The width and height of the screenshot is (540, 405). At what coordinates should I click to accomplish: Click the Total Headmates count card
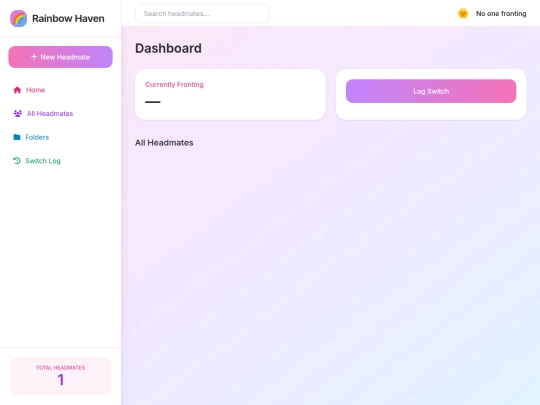61,376
